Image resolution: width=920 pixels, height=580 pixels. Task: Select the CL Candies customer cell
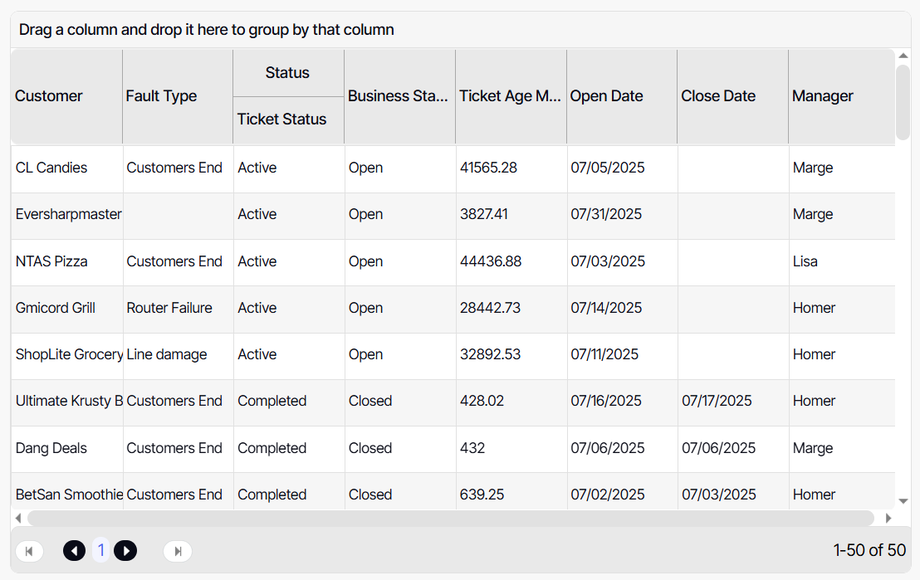tap(52, 168)
